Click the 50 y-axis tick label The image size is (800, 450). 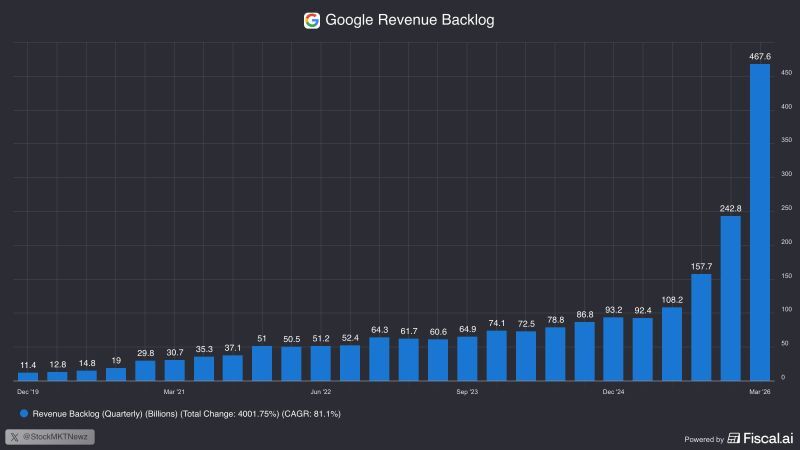point(785,344)
